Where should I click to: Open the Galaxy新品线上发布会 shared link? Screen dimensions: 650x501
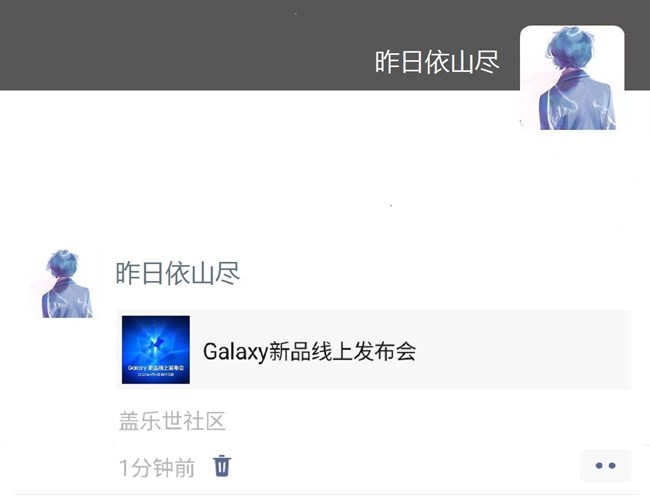tap(309, 351)
